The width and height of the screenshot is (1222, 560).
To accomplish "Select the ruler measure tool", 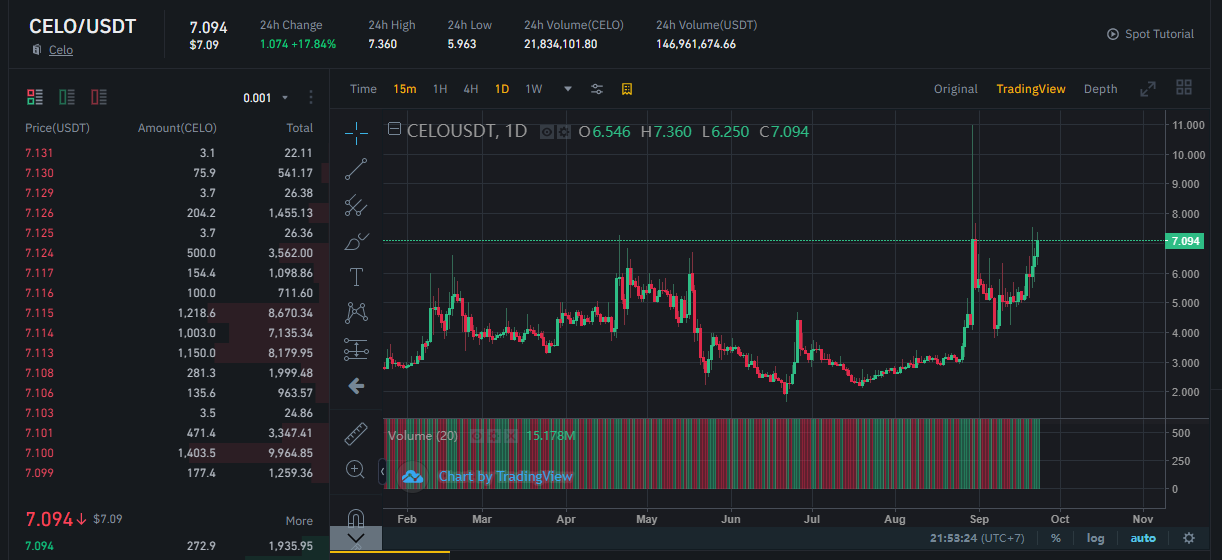I will 356,434.
